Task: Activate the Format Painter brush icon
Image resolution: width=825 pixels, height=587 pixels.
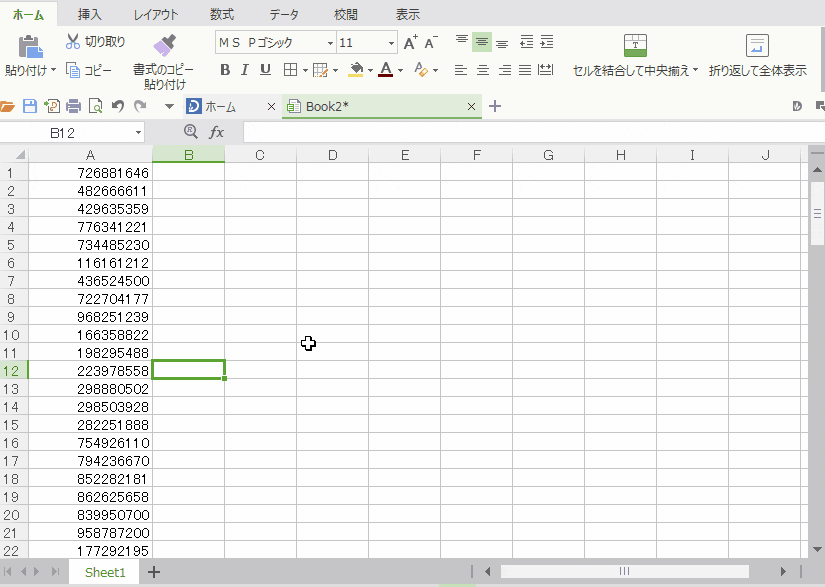Action: [165, 45]
